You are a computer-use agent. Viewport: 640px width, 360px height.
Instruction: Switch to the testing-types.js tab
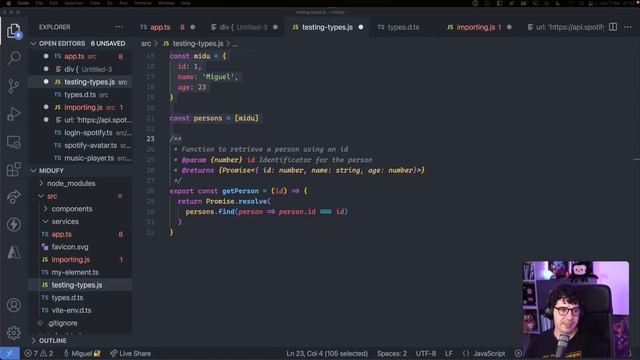point(327,27)
